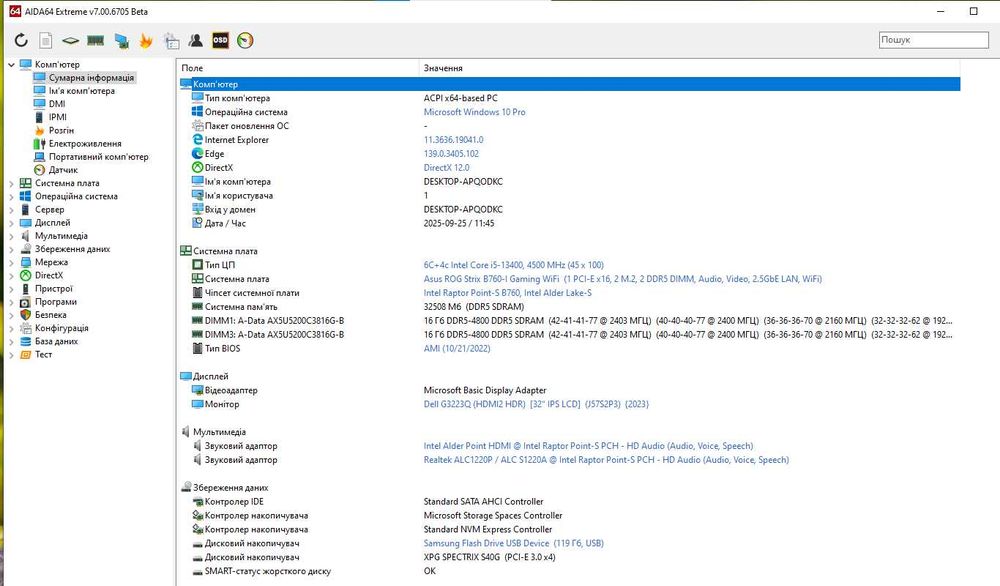Select the Розгін overclock tree item
This screenshot has width=1000, height=586.
pos(61,130)
